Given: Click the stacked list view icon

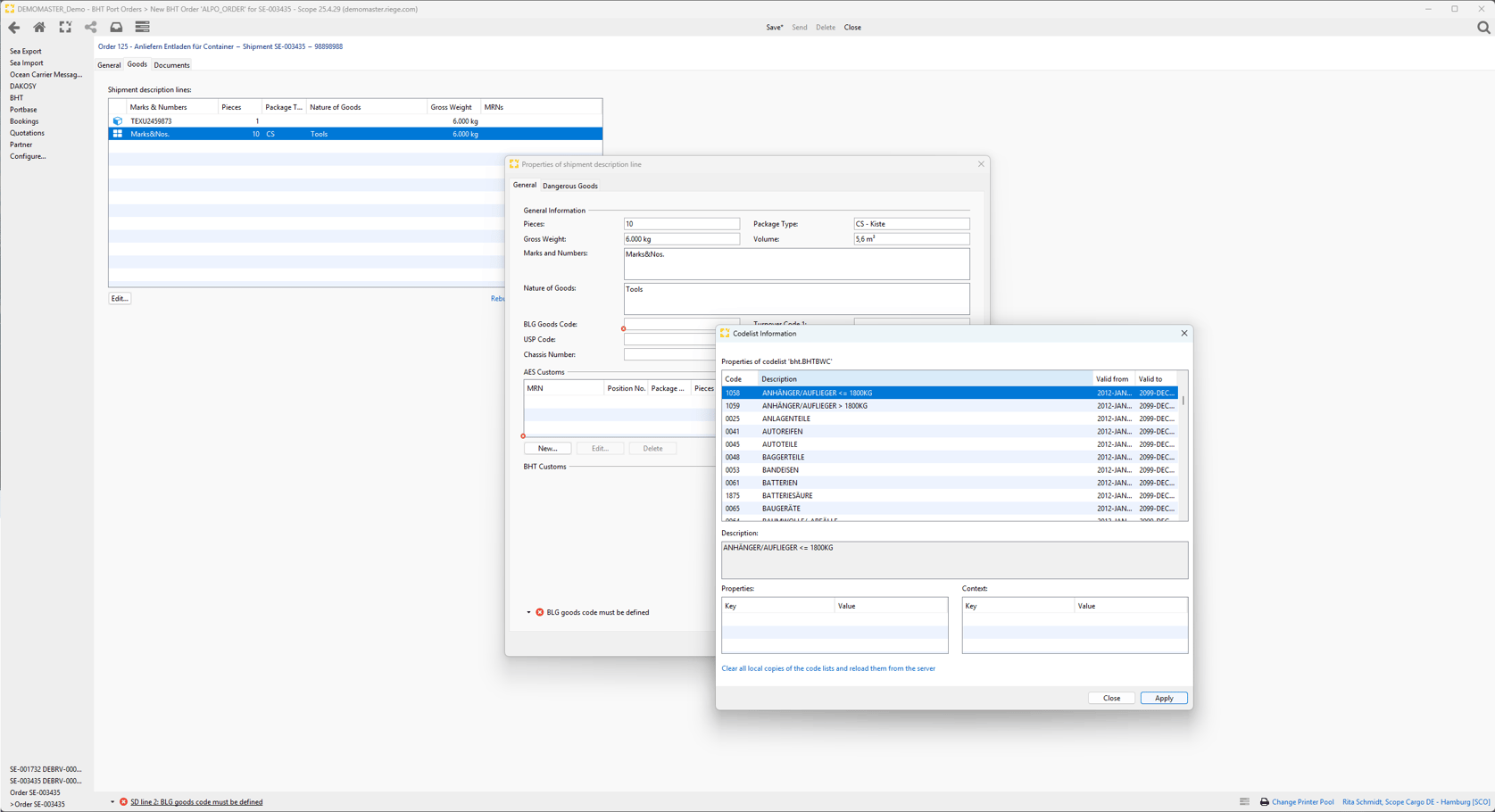Looking at the screenshot, I should [142, 28].
